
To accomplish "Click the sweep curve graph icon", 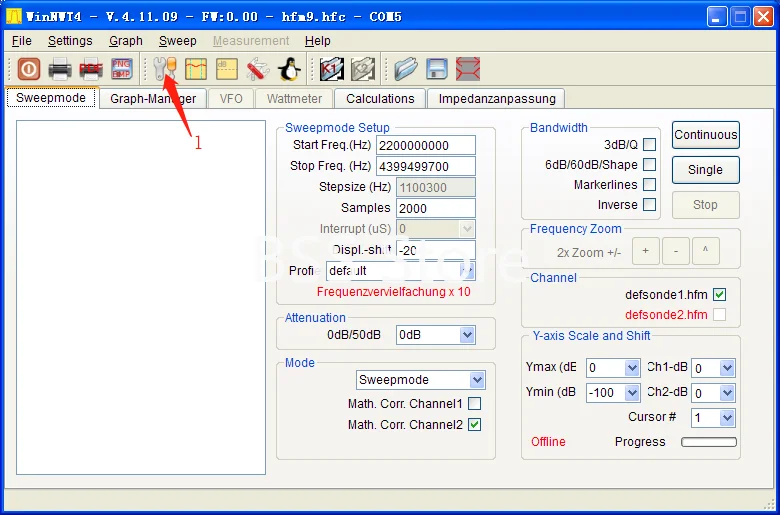I will click(x=196, y=69).
